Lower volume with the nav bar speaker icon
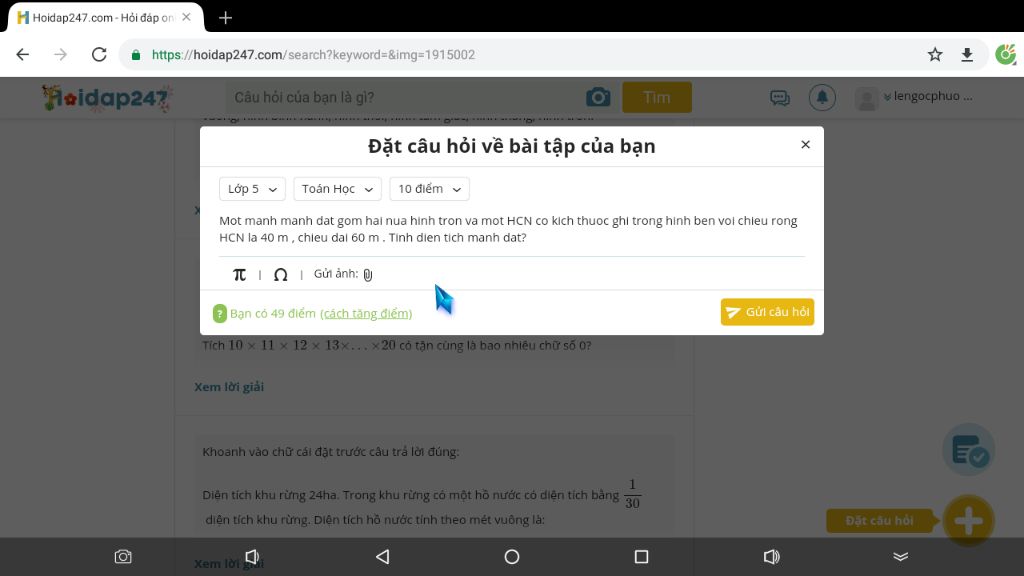The image size is (1024, 576). pyautogui.click(x=252, y=556)
